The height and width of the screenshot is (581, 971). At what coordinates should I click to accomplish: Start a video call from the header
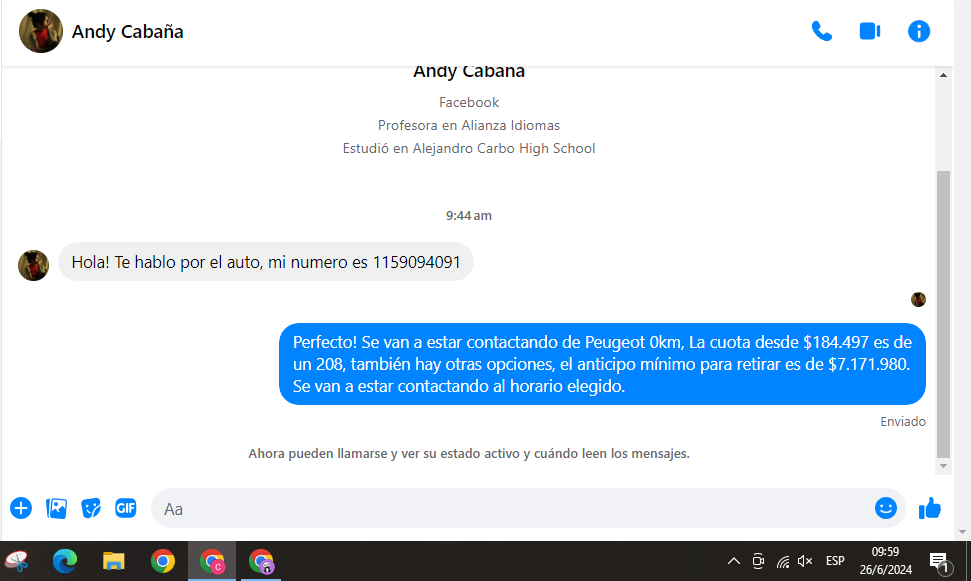click(870, 31)
